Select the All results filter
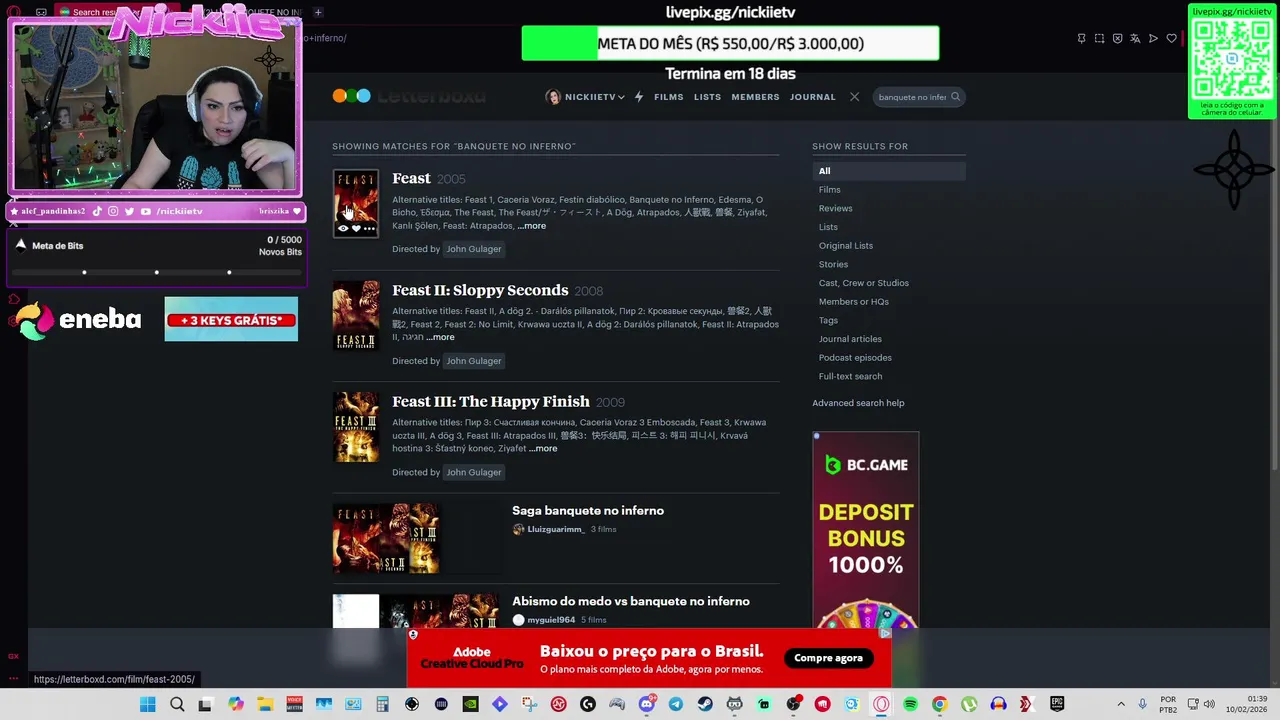This screenshot has height=720, width=1280. (889, 171)
